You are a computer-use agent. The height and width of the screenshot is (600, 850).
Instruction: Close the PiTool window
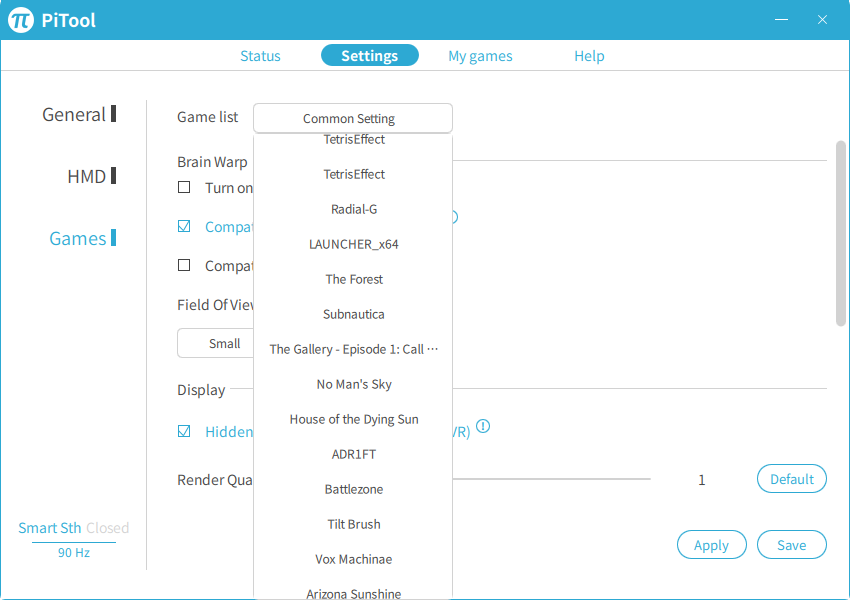[x=822, y=20]
